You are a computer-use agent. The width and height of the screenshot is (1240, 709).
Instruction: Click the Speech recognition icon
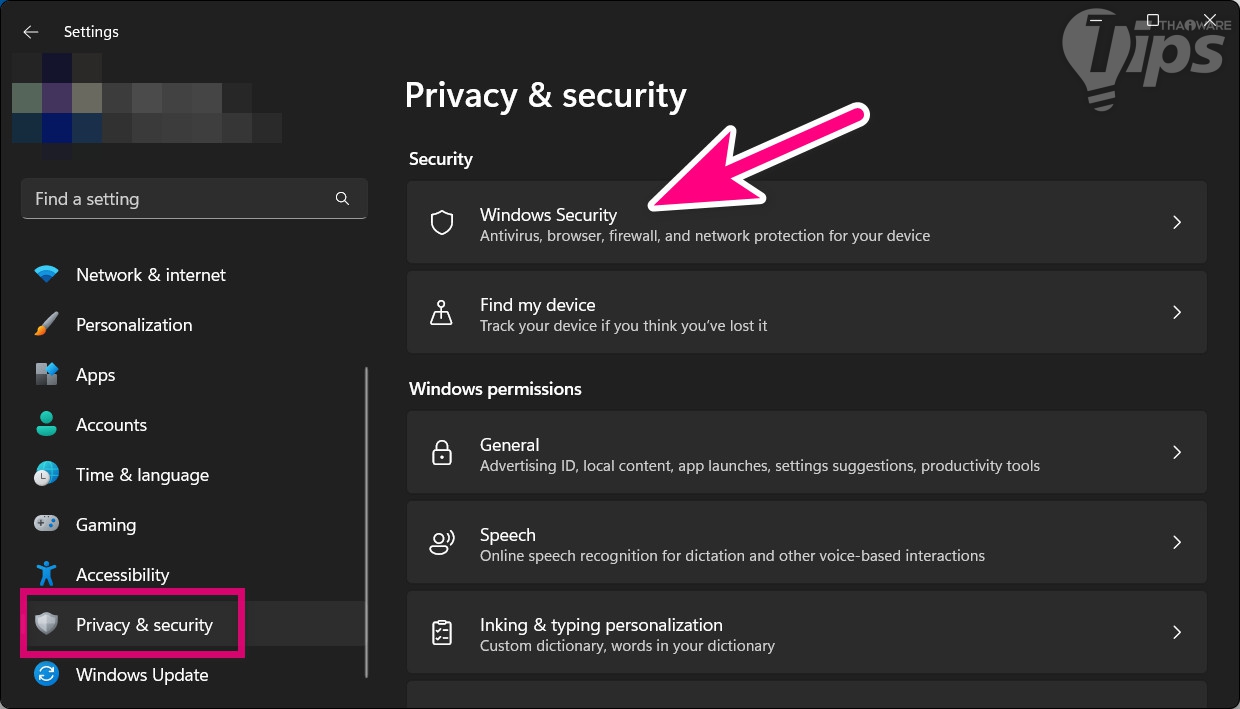click(442, 542)
